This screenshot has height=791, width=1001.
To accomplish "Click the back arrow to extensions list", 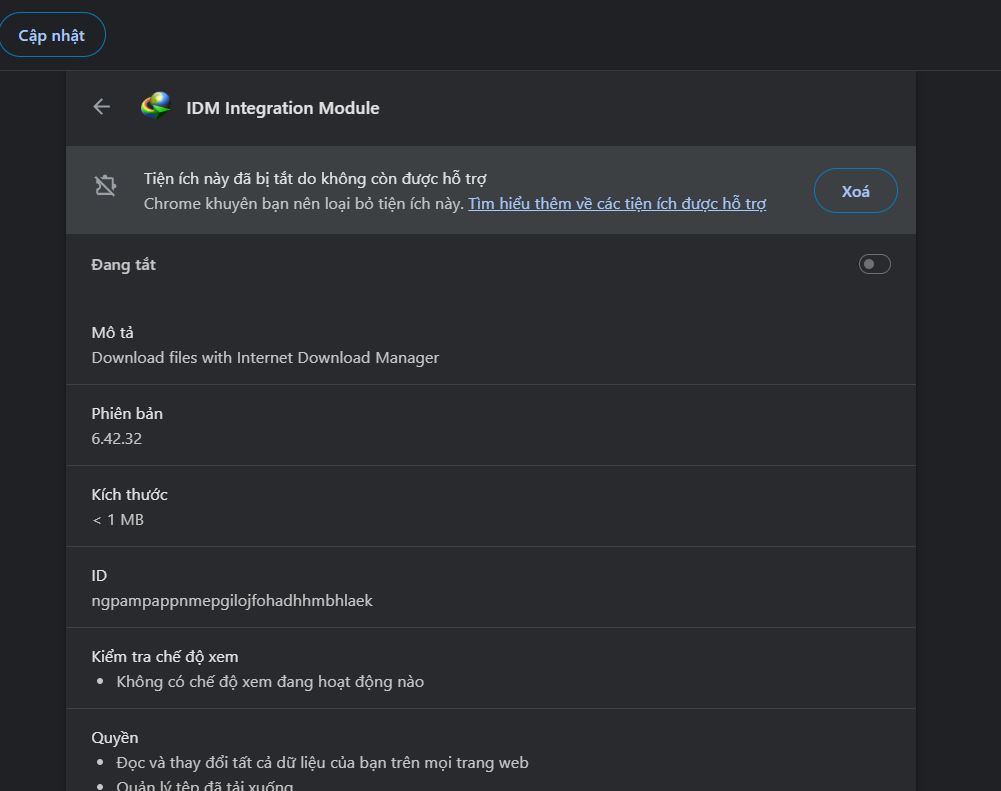I will point(101,107).
